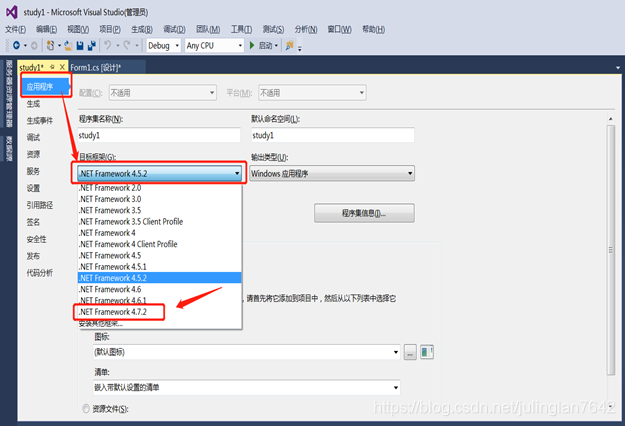Screen dimensions: 625x426
Task: Click the Assembly Information (程序集信息) button
Action: [x=364, y=213]
